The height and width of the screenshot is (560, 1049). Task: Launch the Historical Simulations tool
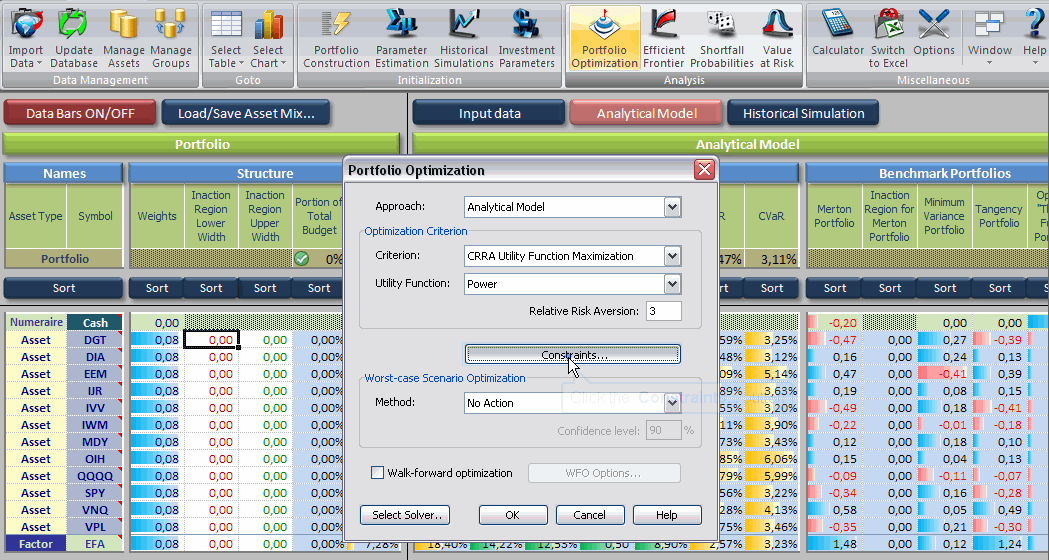(x=464, y=24)
